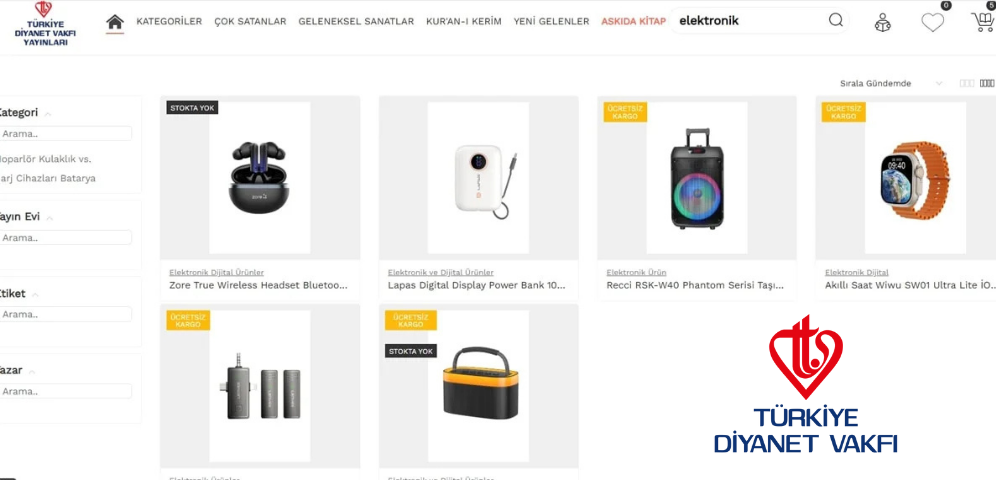996x480 pixels.
Task: Open Recci RSK-W40 Phantom product link
Action: (695, 285)
